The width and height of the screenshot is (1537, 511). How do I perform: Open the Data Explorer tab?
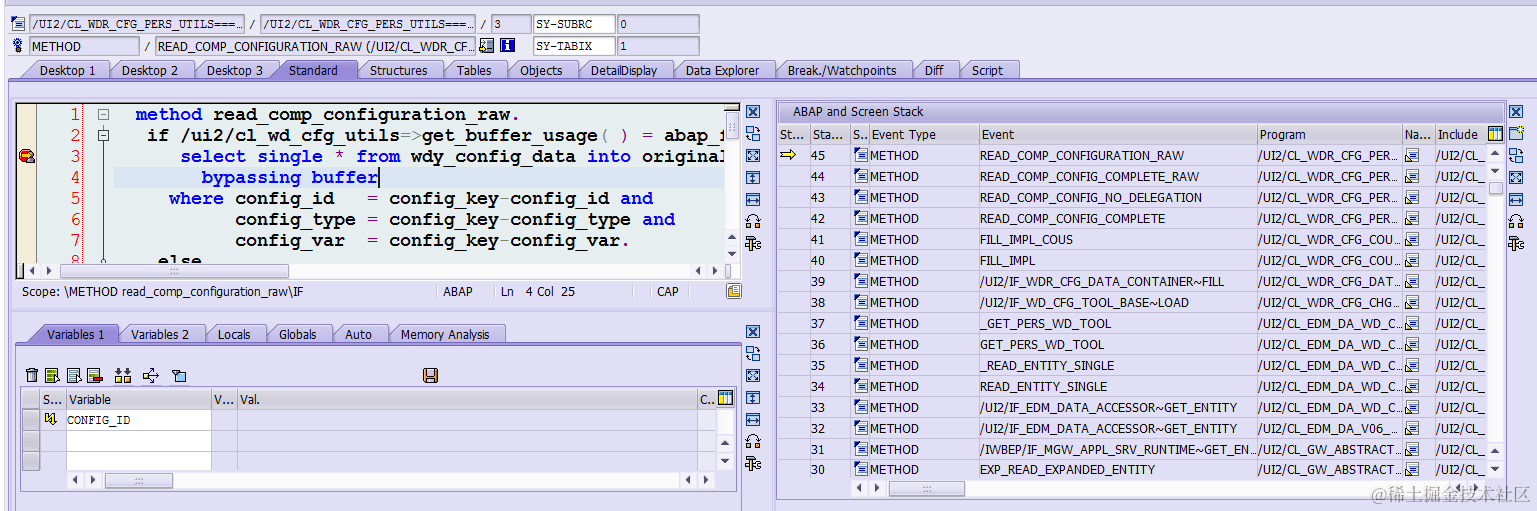pyautogui.click(x=722, y=70)
